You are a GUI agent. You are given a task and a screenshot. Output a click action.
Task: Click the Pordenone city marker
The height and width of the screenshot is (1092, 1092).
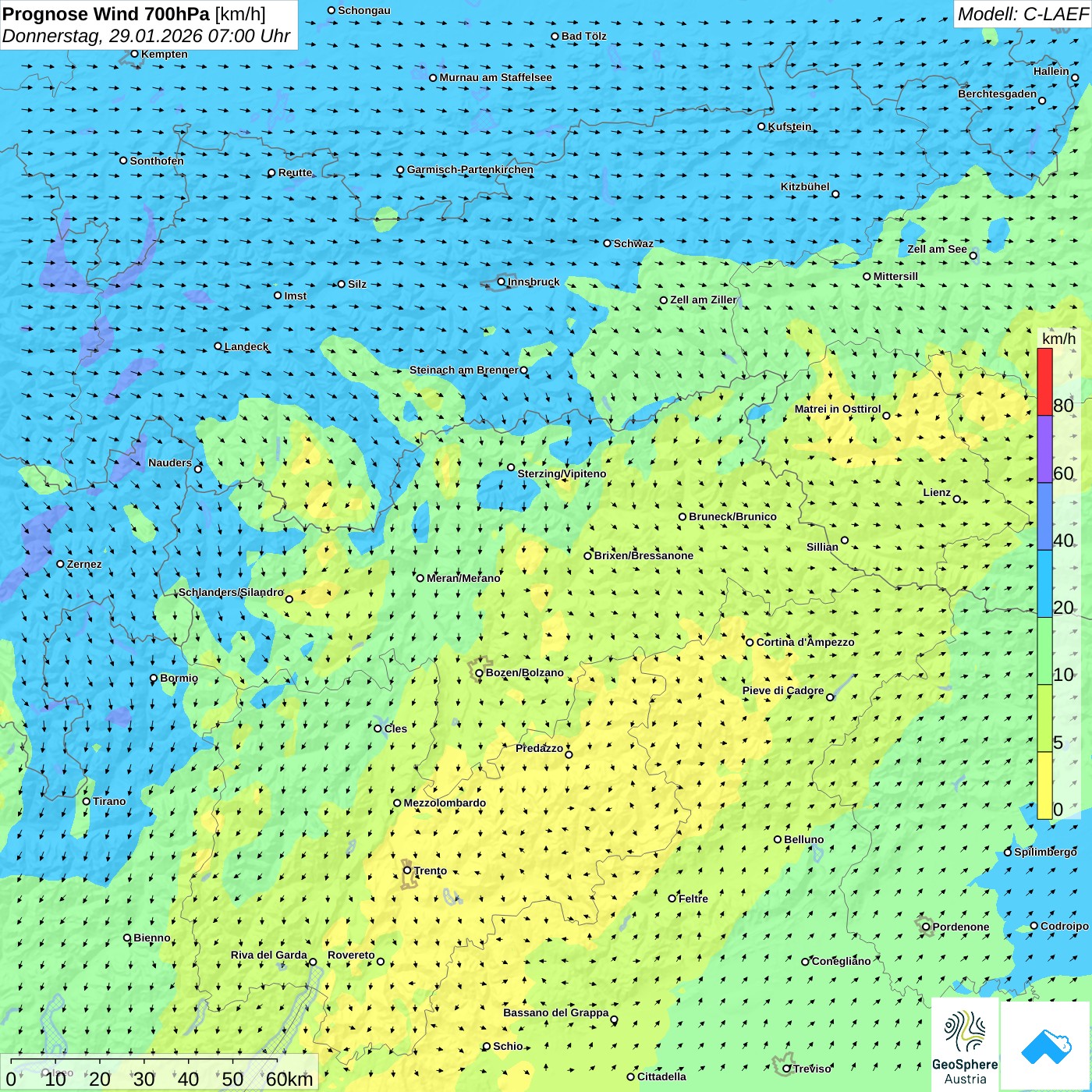coord(926,927)
